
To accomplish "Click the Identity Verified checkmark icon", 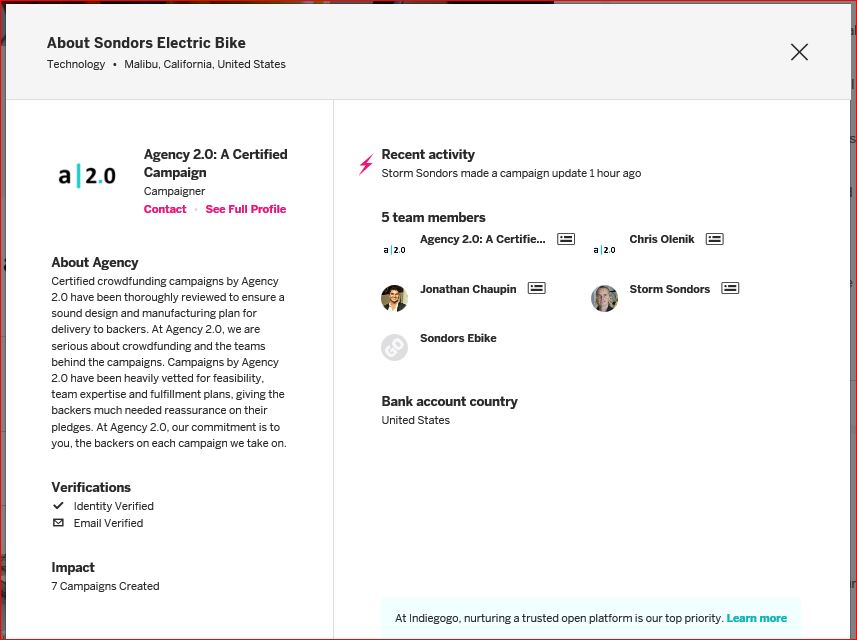I will pyautogui.click(x=58, y=506).
